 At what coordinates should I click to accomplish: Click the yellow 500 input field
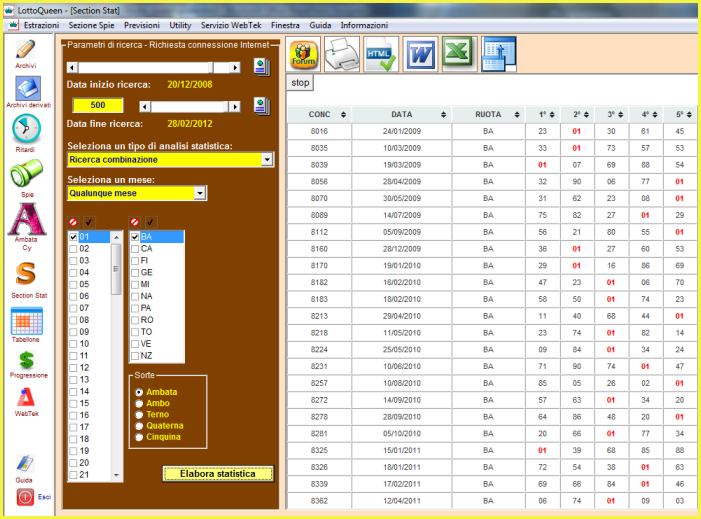point(98,105)
